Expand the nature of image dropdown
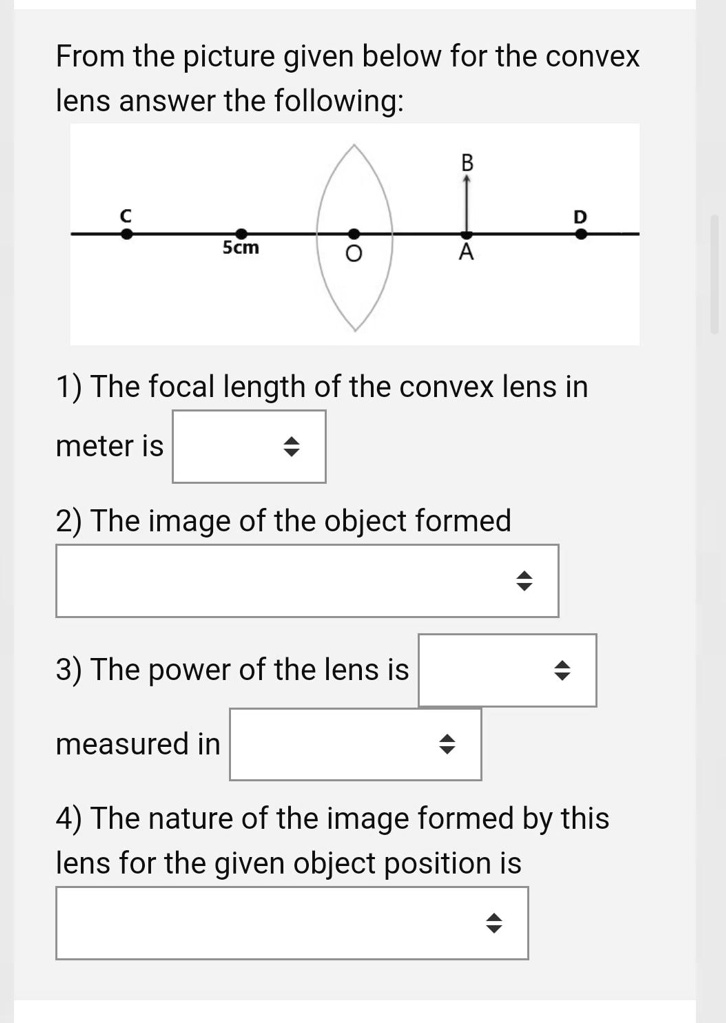 pos(290,923)
